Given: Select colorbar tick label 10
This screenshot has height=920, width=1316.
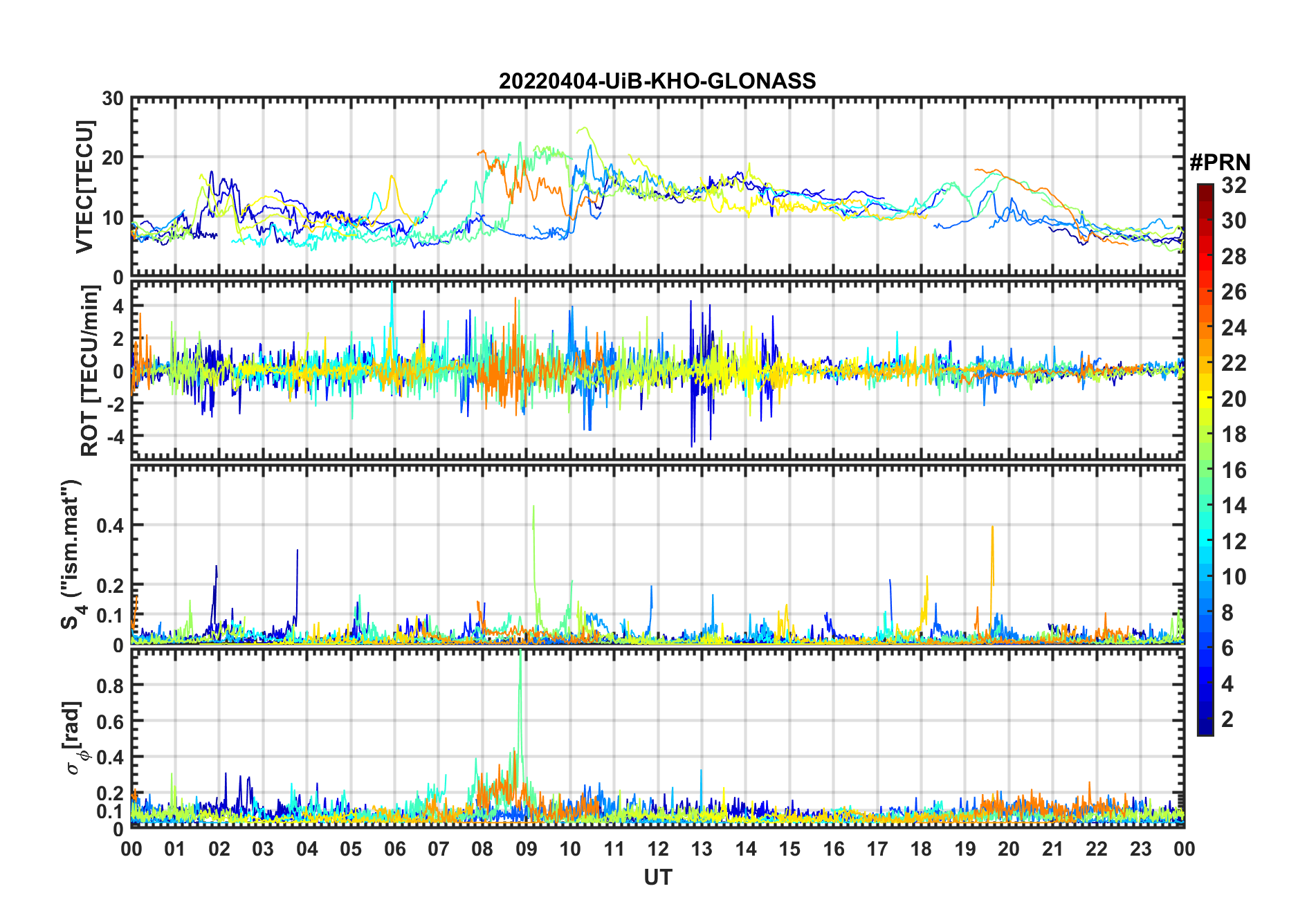Looking at the screenshot, I should pos(1234,577).
